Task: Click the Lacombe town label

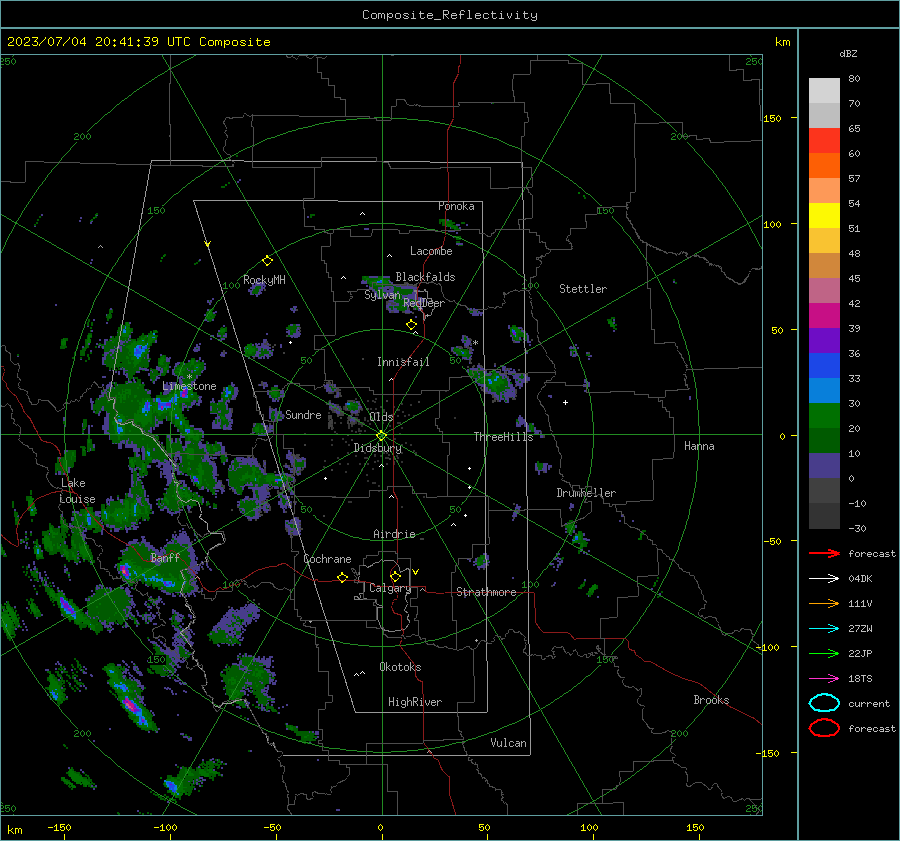Action: [x=431, y=251]
